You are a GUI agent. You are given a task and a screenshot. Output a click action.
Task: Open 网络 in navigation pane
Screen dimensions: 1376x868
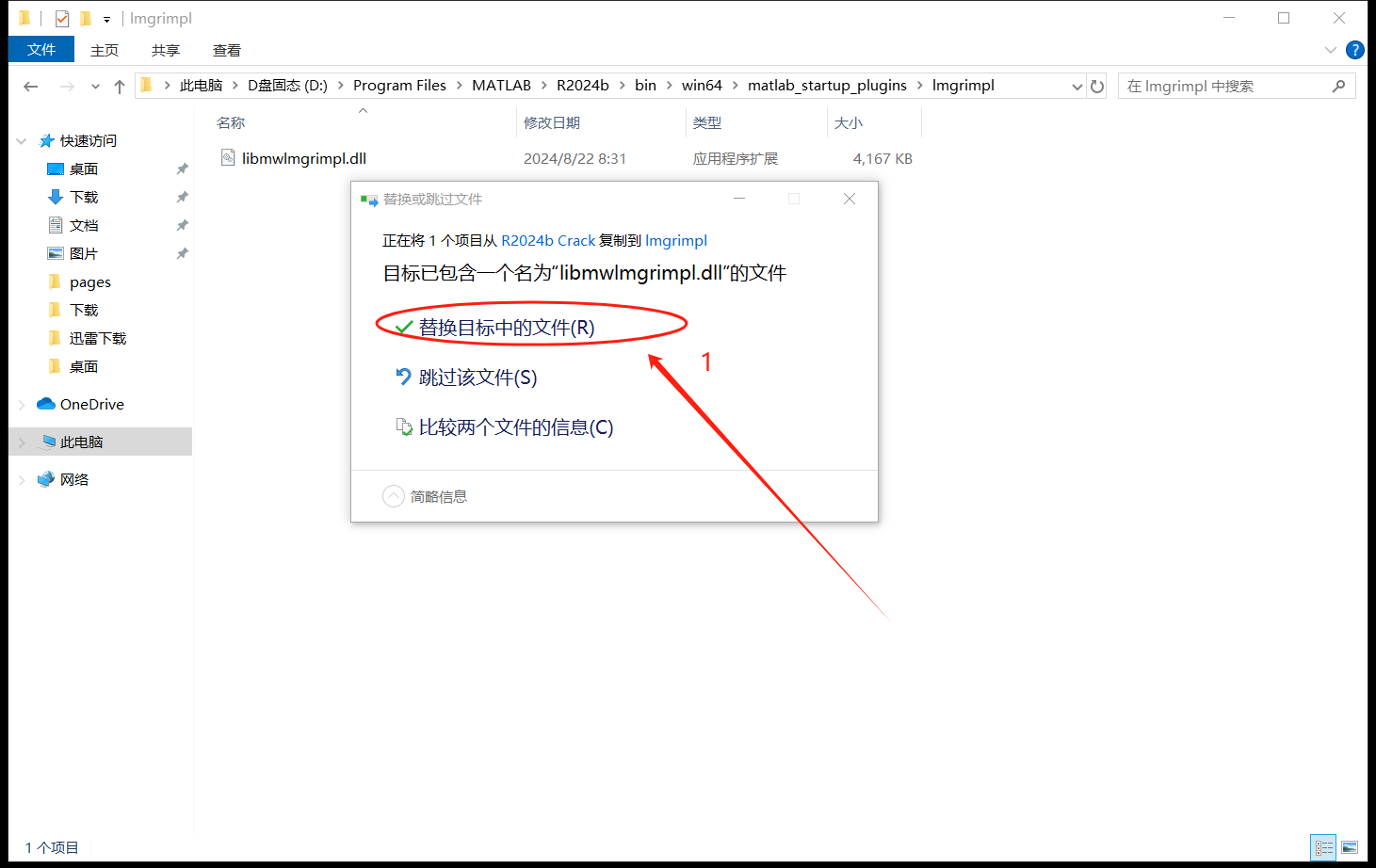[74, 480]
